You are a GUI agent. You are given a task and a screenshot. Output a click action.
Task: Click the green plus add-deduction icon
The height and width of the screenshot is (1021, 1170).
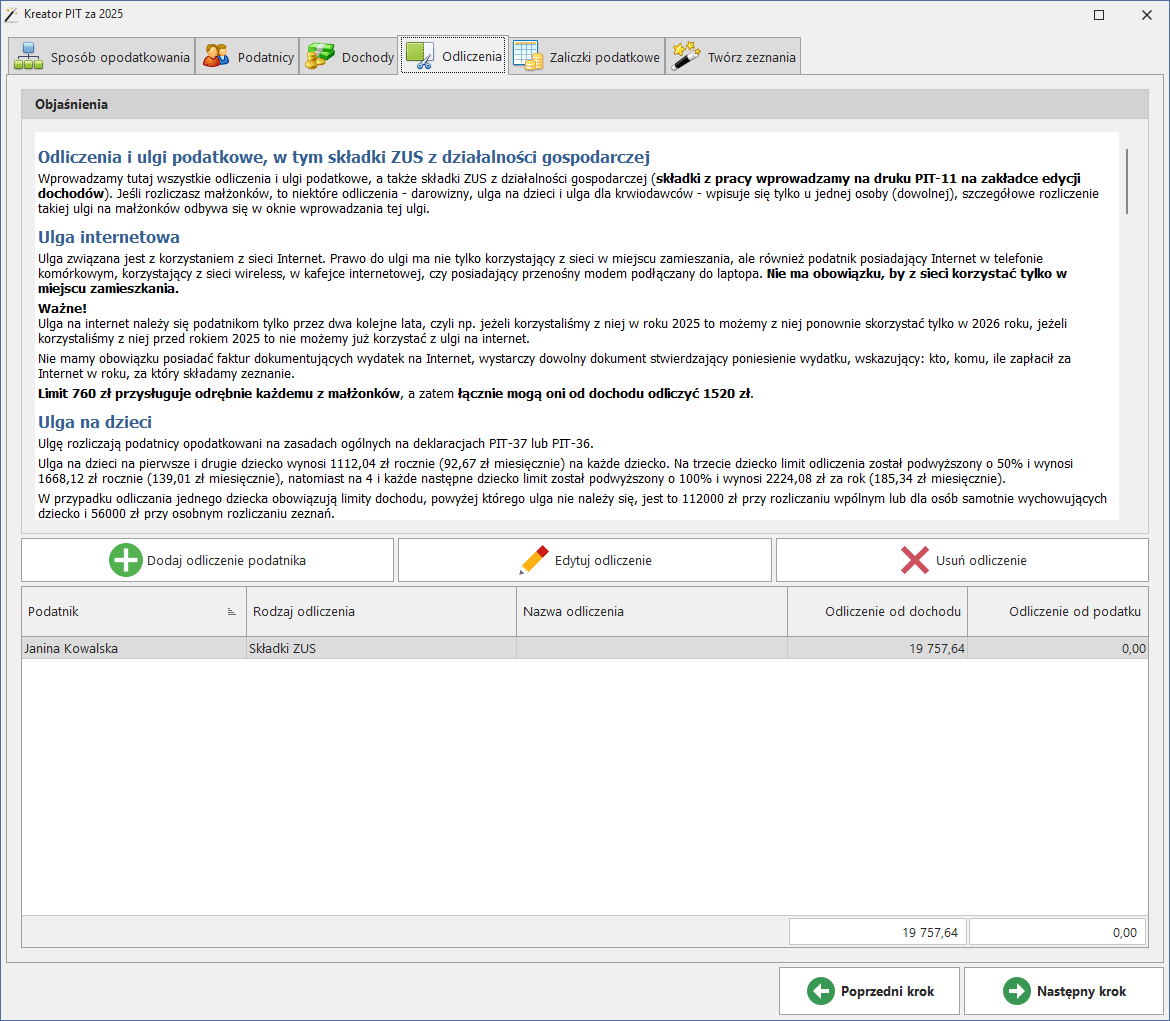click(126, 560)
